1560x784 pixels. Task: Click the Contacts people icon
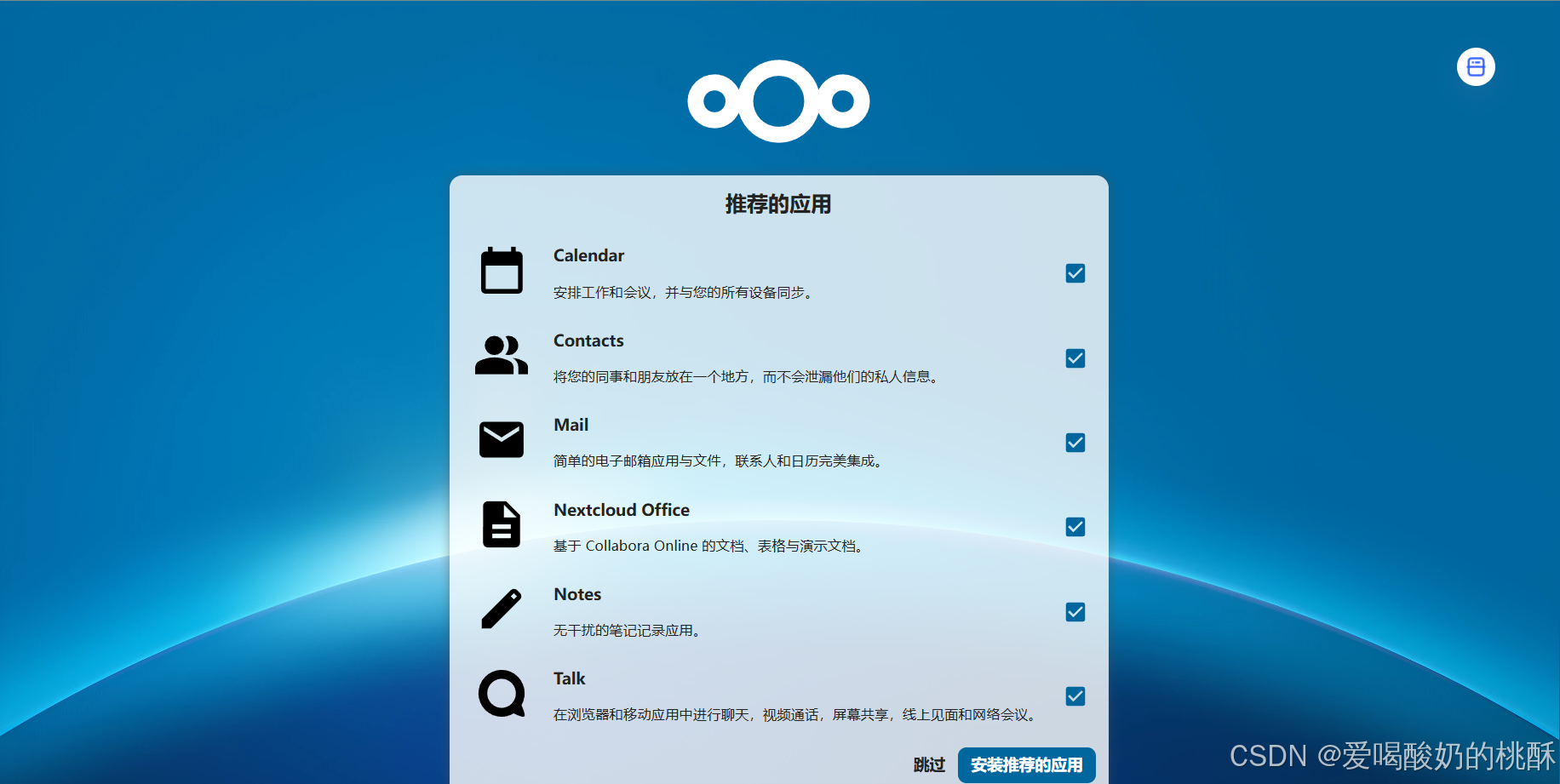pyautogui.click(x=501, y=356)
